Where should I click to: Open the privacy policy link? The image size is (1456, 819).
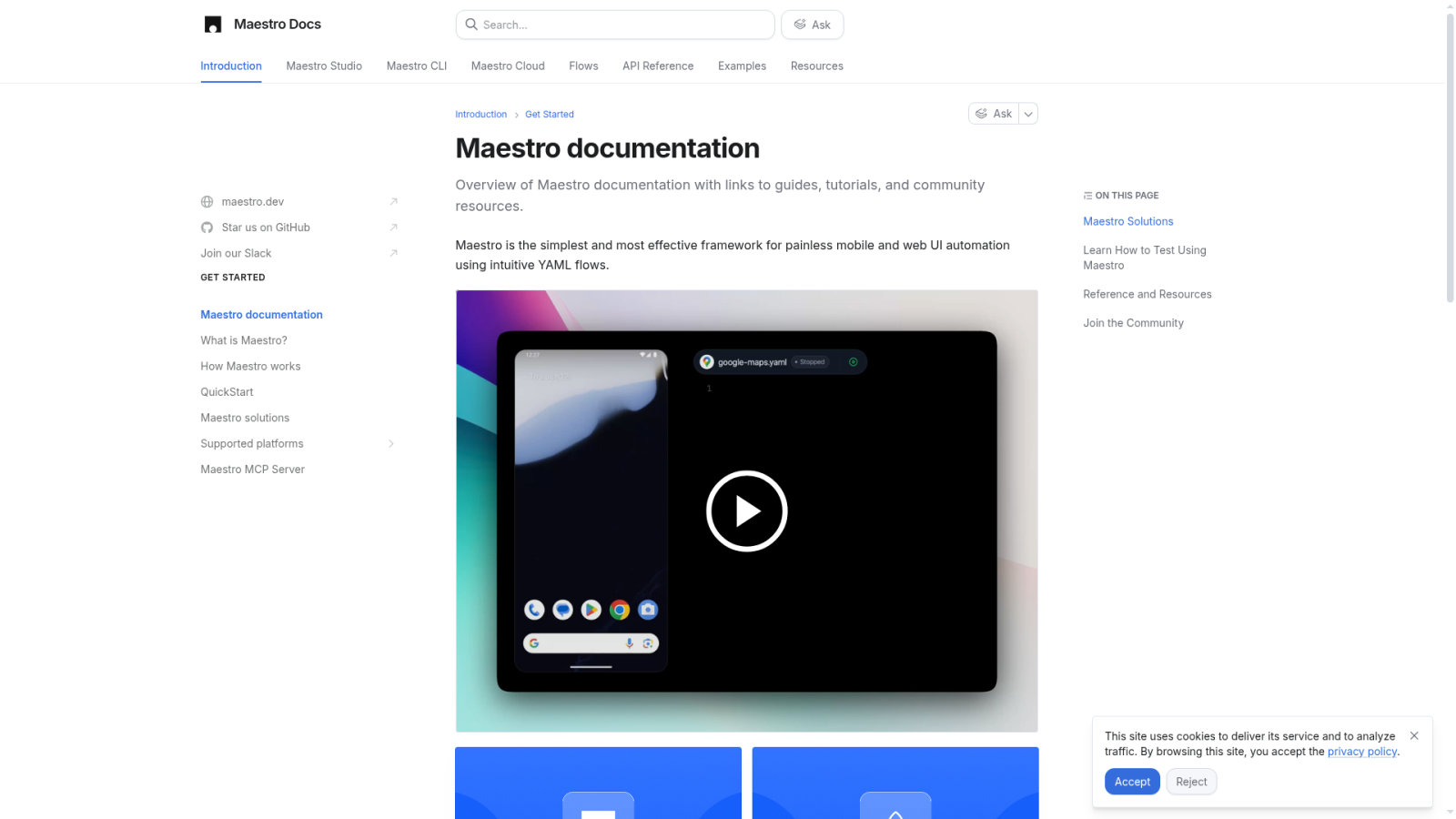[x=1361, y=752]
